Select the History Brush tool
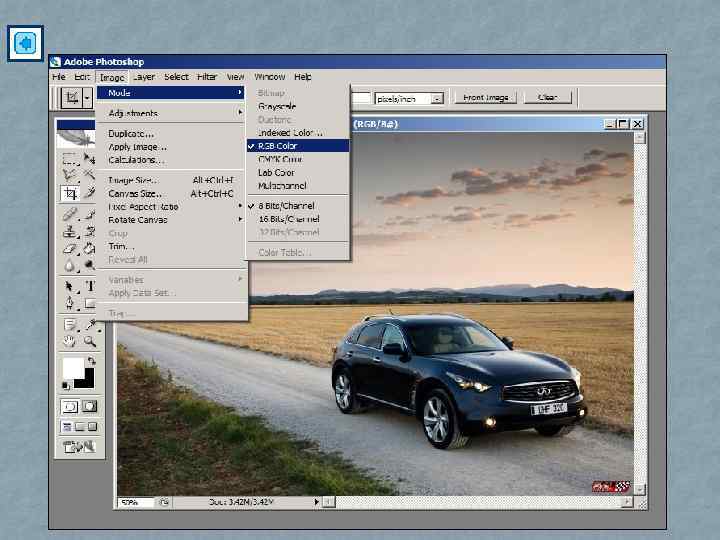 (x=89, y=231)
